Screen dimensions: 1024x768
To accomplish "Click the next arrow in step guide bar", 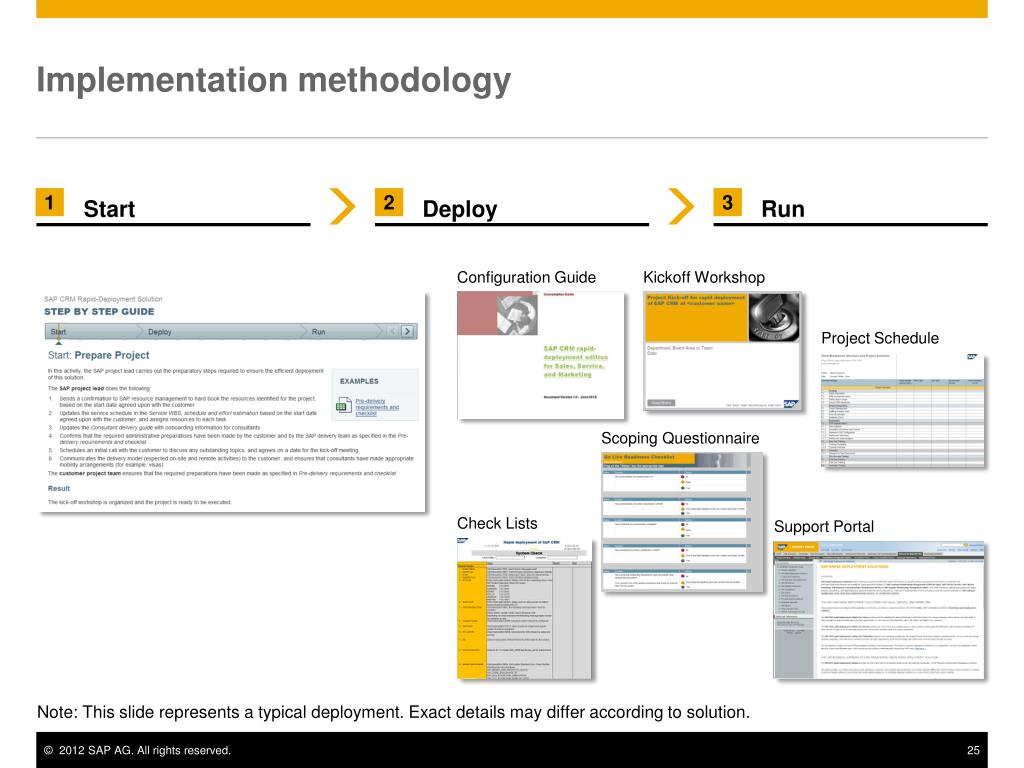I will point(407,331).
